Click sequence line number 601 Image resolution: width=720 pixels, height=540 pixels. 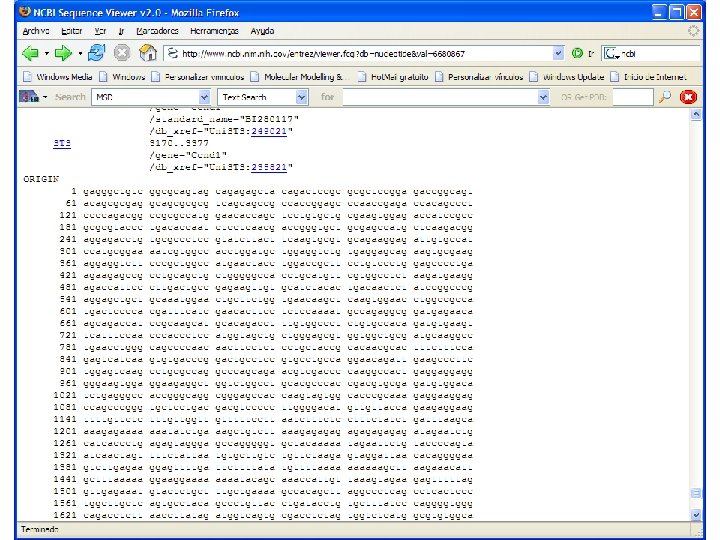point(68,311)
